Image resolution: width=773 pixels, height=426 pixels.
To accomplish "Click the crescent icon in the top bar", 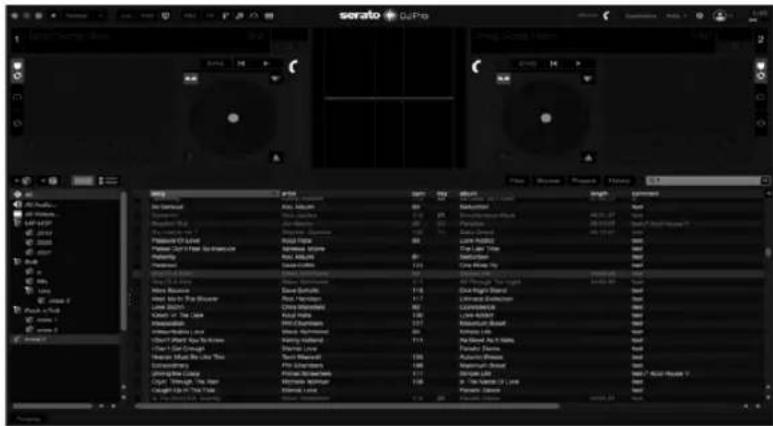I will coord(606,16).
